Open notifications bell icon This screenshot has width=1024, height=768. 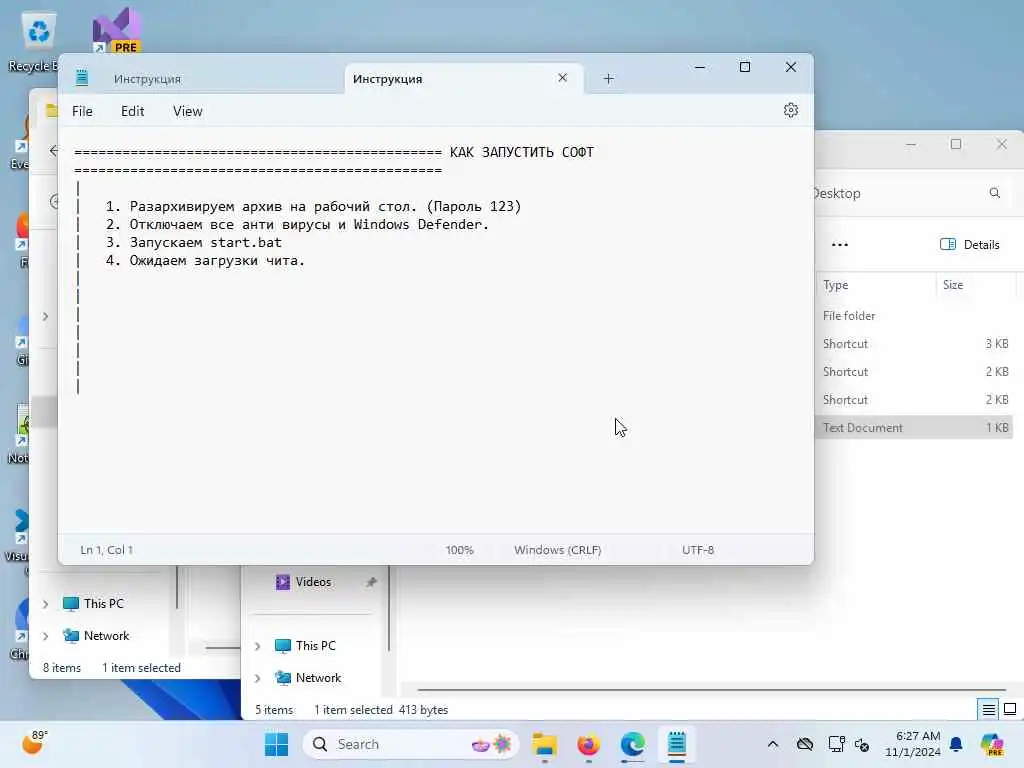pyautogui.click(x=956, y=744)
